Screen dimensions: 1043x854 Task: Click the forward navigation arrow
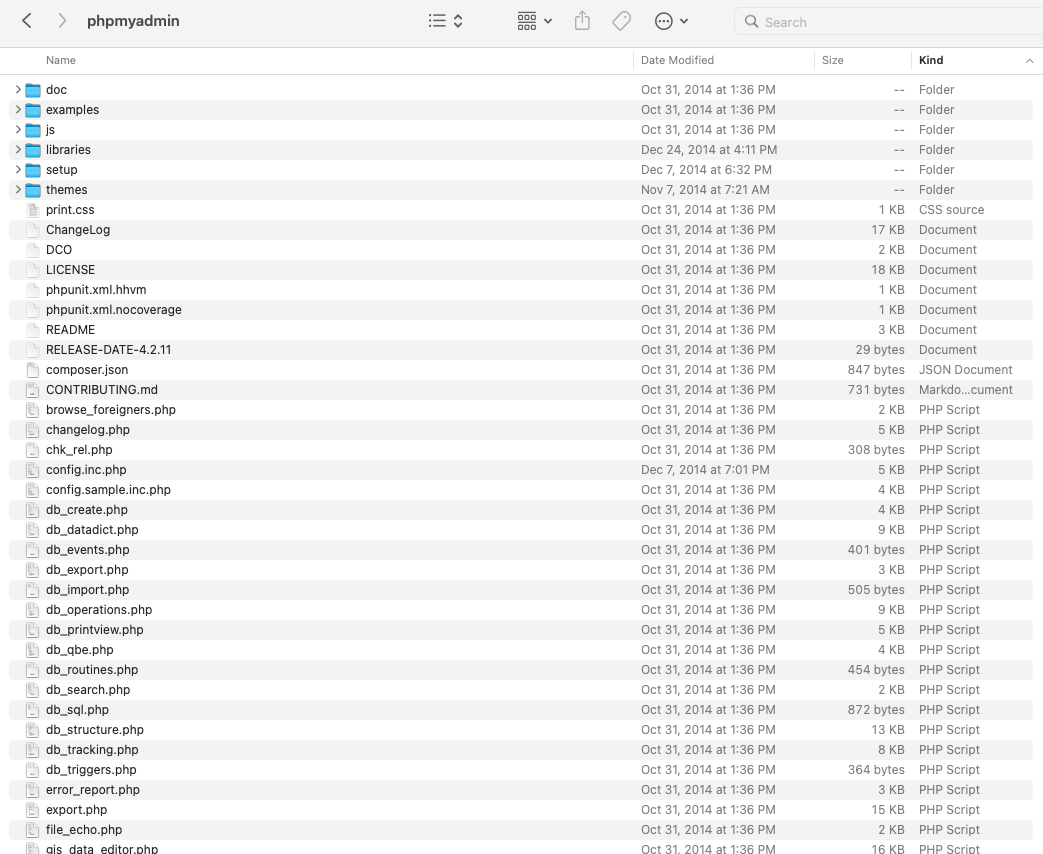click(x=60, y=20)
